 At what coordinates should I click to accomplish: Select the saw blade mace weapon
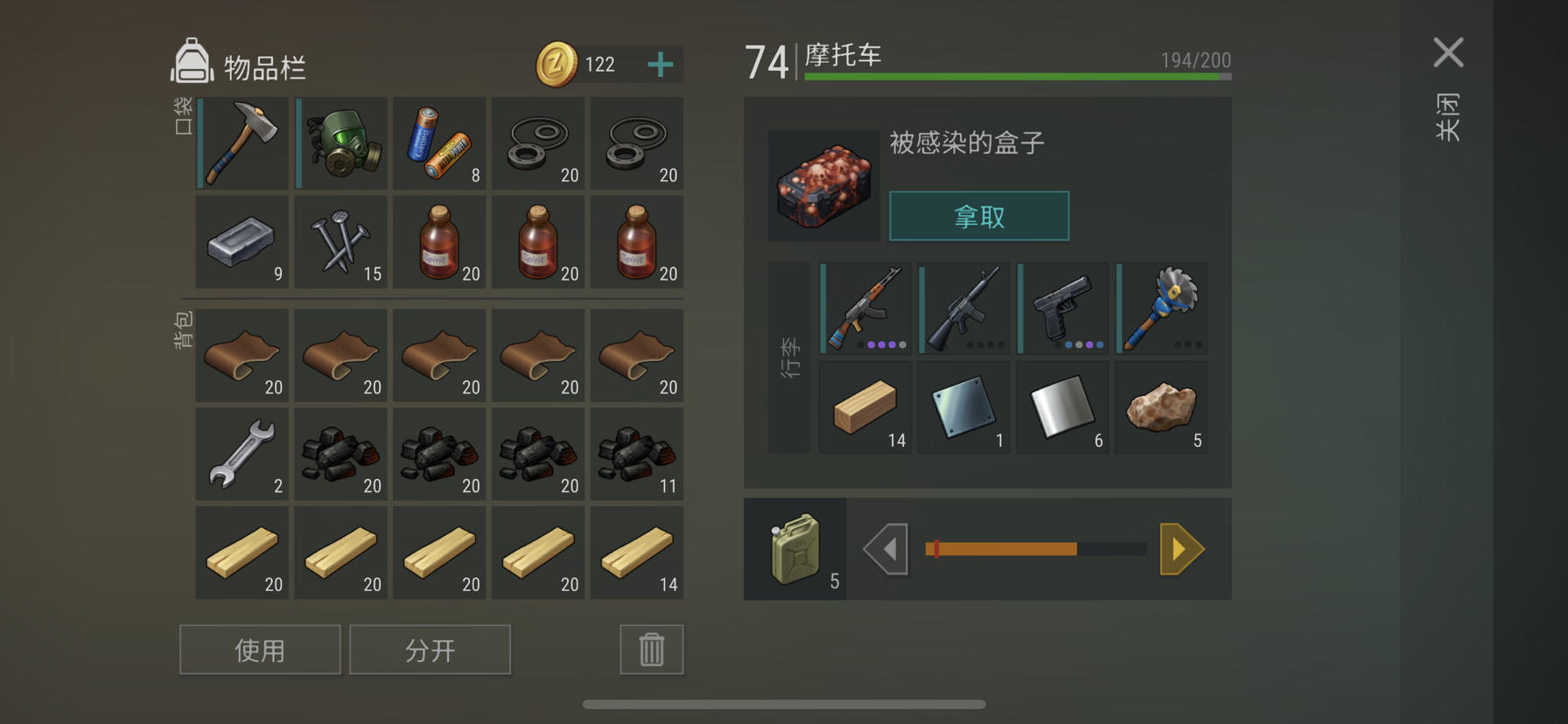coord(1162,309)
